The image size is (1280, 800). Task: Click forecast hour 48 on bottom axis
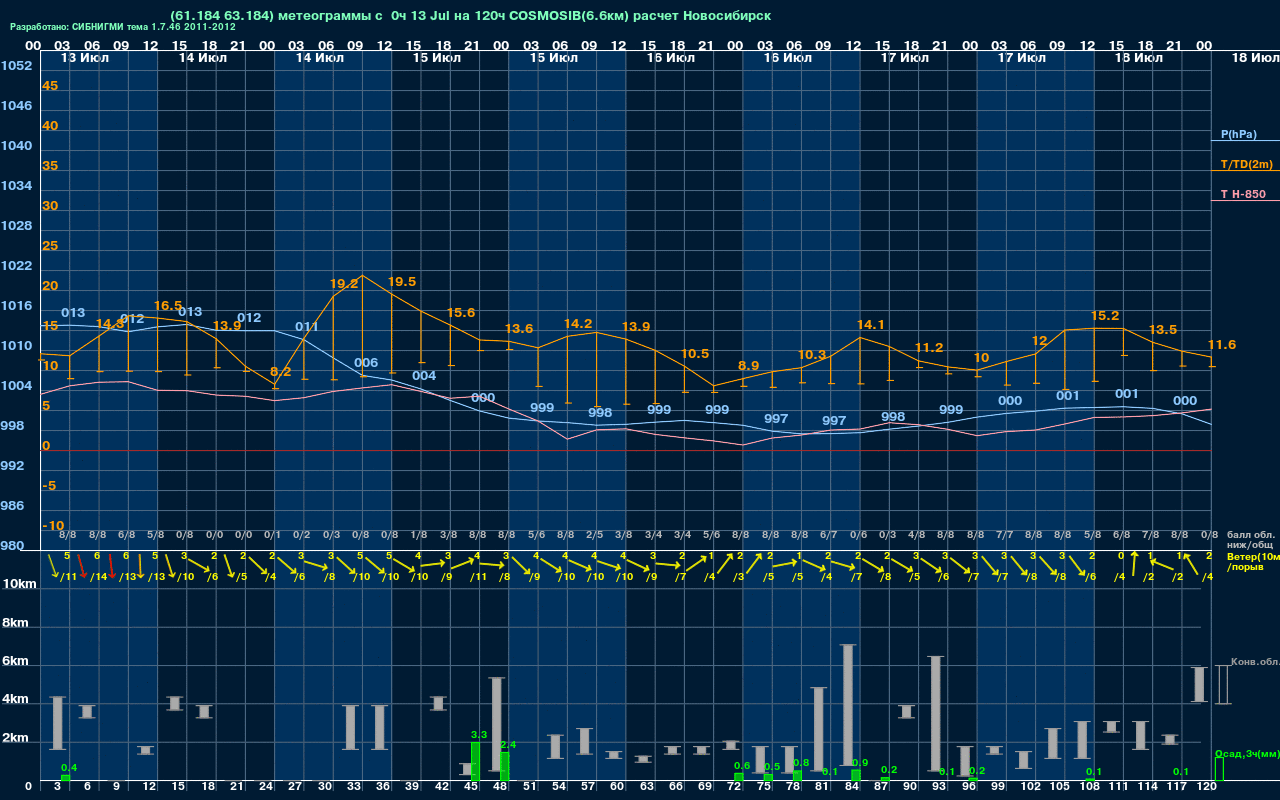[501, 787]
